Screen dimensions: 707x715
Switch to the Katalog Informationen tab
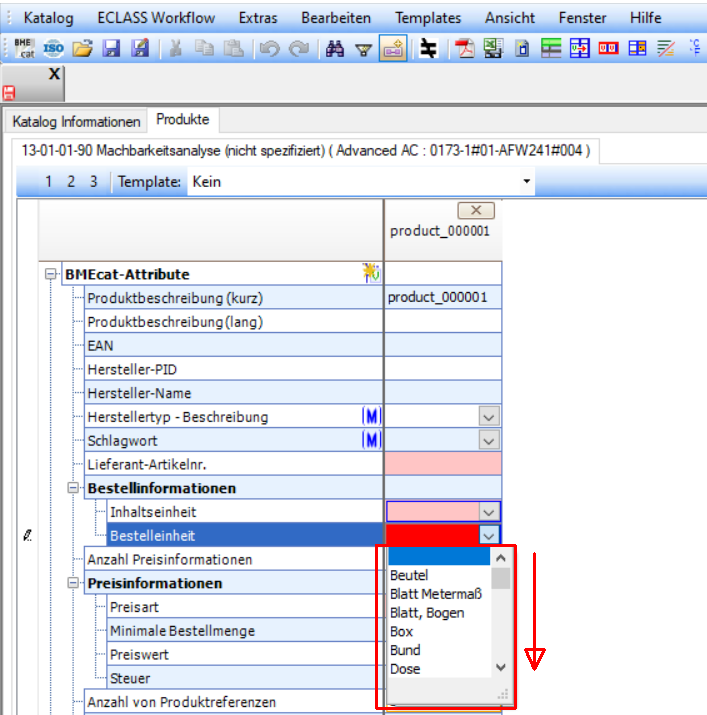pos(76,122)
